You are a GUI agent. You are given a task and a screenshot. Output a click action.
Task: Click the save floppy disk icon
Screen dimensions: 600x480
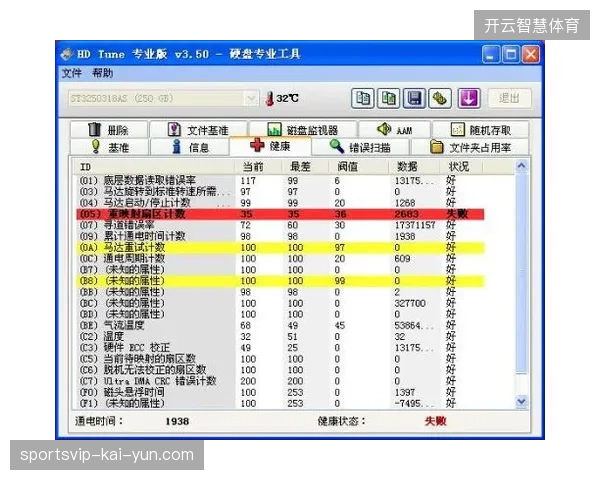click(x=414, y=98)
